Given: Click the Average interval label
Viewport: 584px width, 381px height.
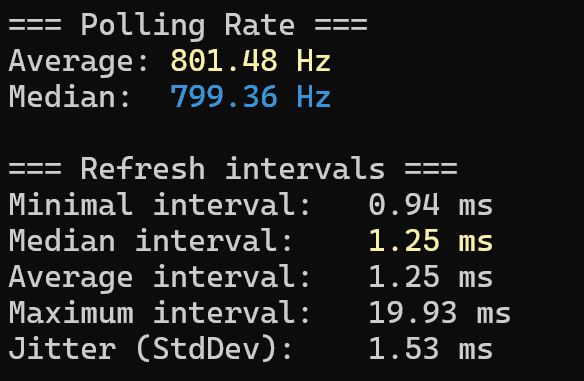Looking at the screenshot, I should coord(159,277).
